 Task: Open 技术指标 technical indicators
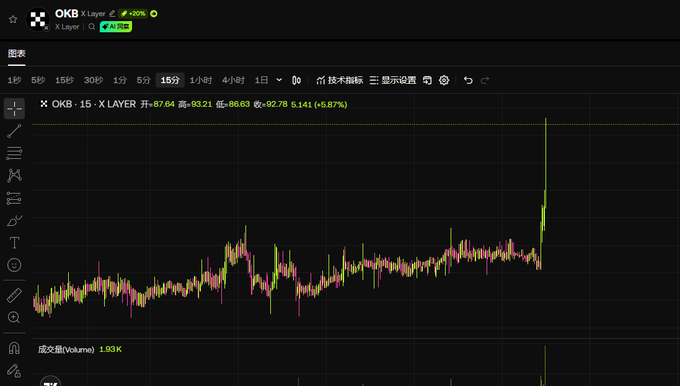pos(340,80)
